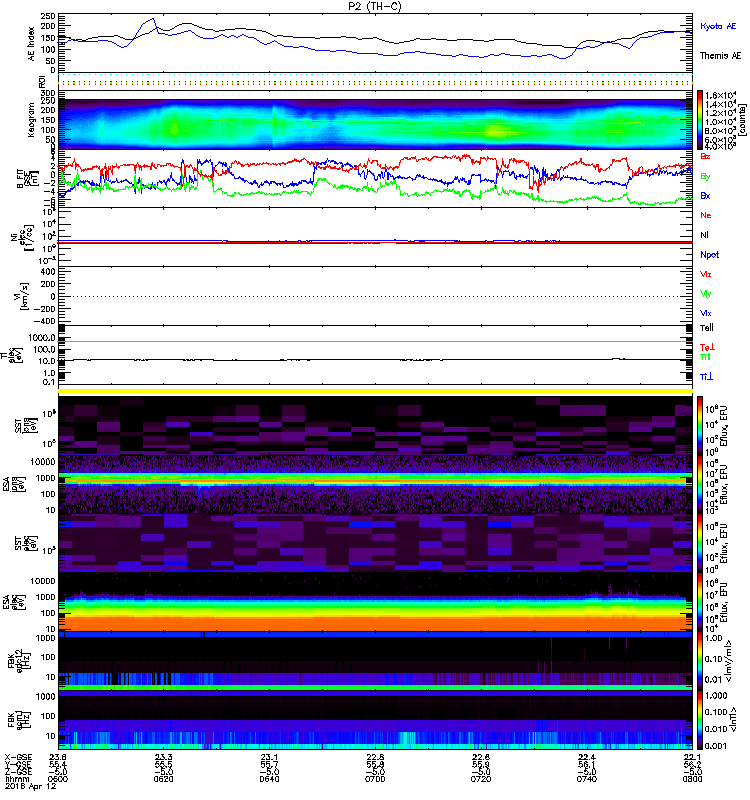Click the "0640" time tick label

pos(269,779)
